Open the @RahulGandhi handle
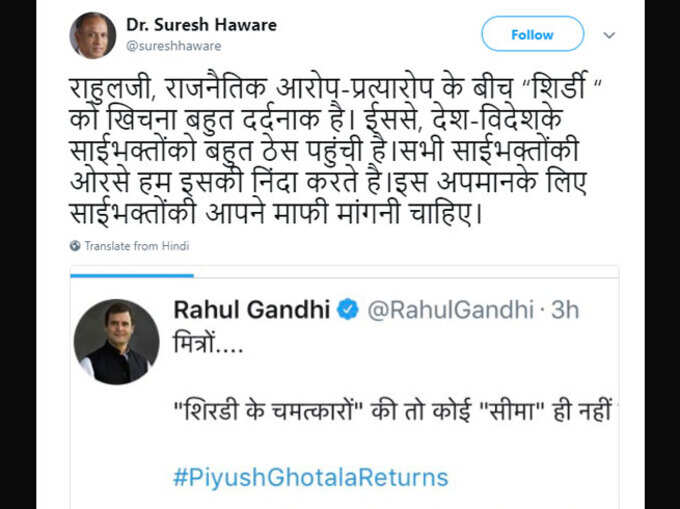The image size is (680, 509). (x=450, y=310)
